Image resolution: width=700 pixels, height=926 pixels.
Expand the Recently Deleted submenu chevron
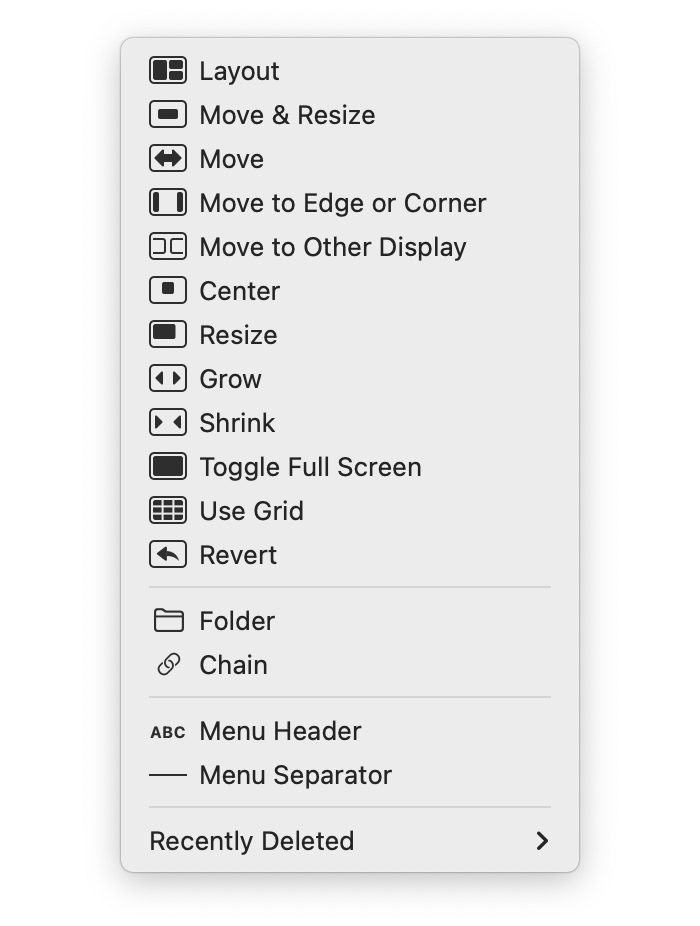point(542,841)
